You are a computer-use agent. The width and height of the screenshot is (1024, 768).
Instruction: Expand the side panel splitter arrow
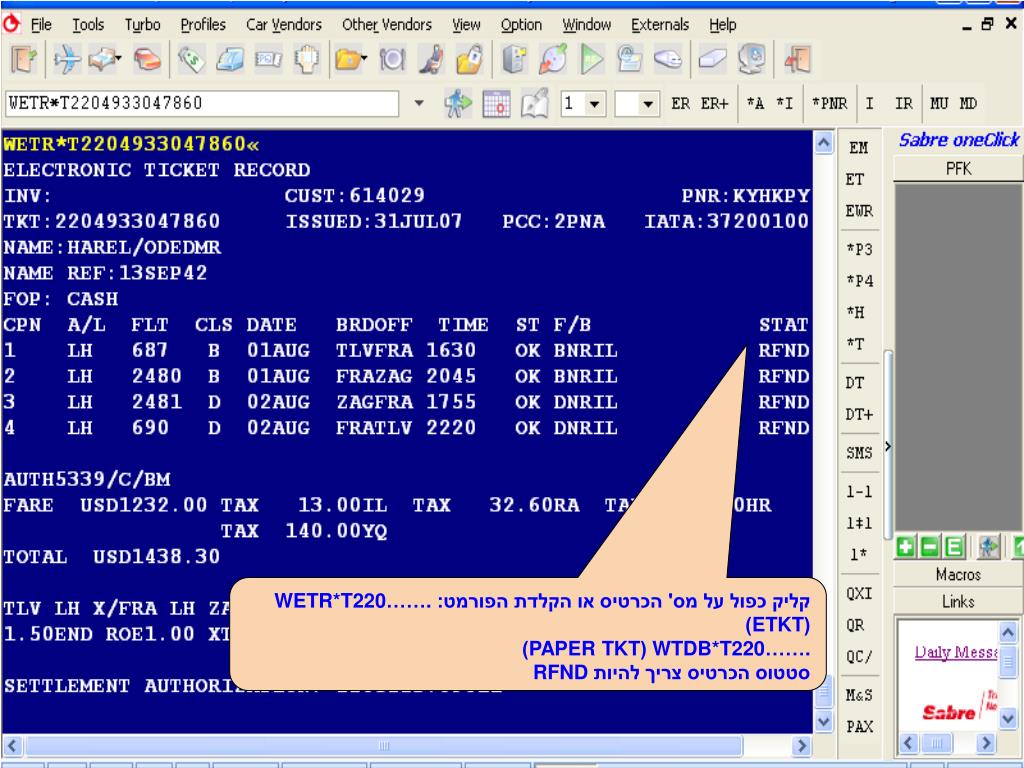point(888,447)
